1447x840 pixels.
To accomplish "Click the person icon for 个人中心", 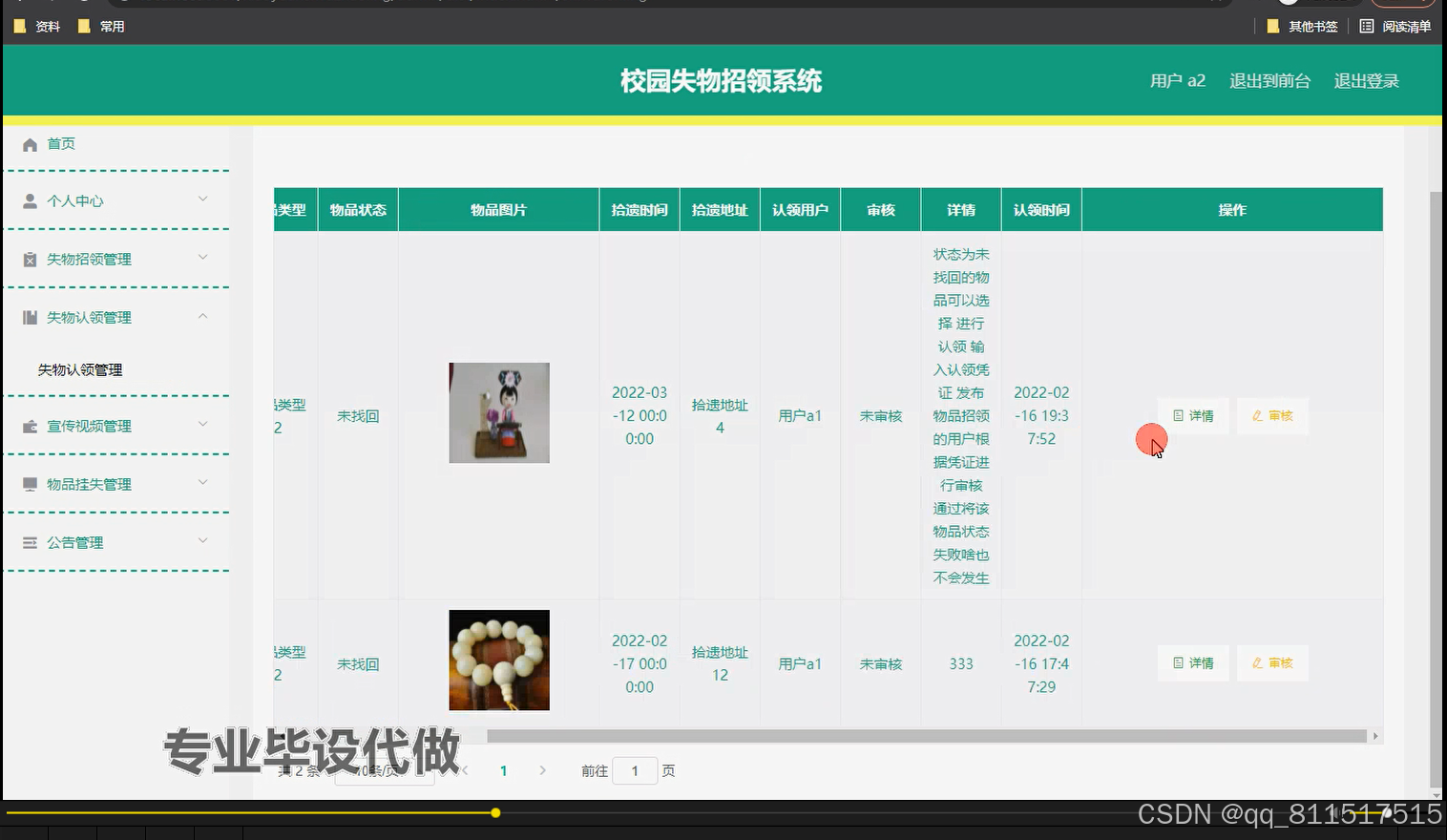I will (30, 201).
